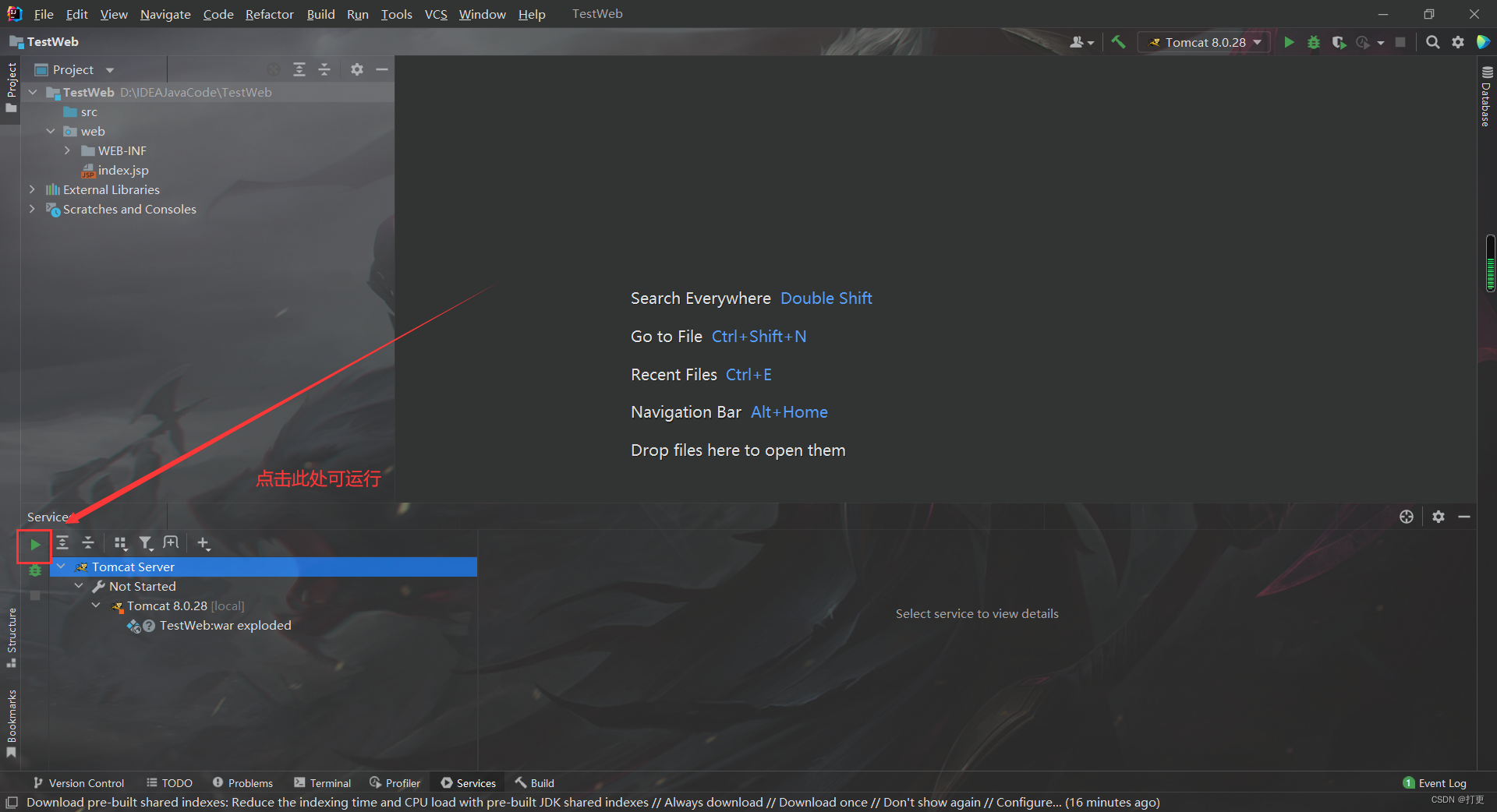
Task: Click the top toolbar Profile run icon
Action: pos(1363,42)
